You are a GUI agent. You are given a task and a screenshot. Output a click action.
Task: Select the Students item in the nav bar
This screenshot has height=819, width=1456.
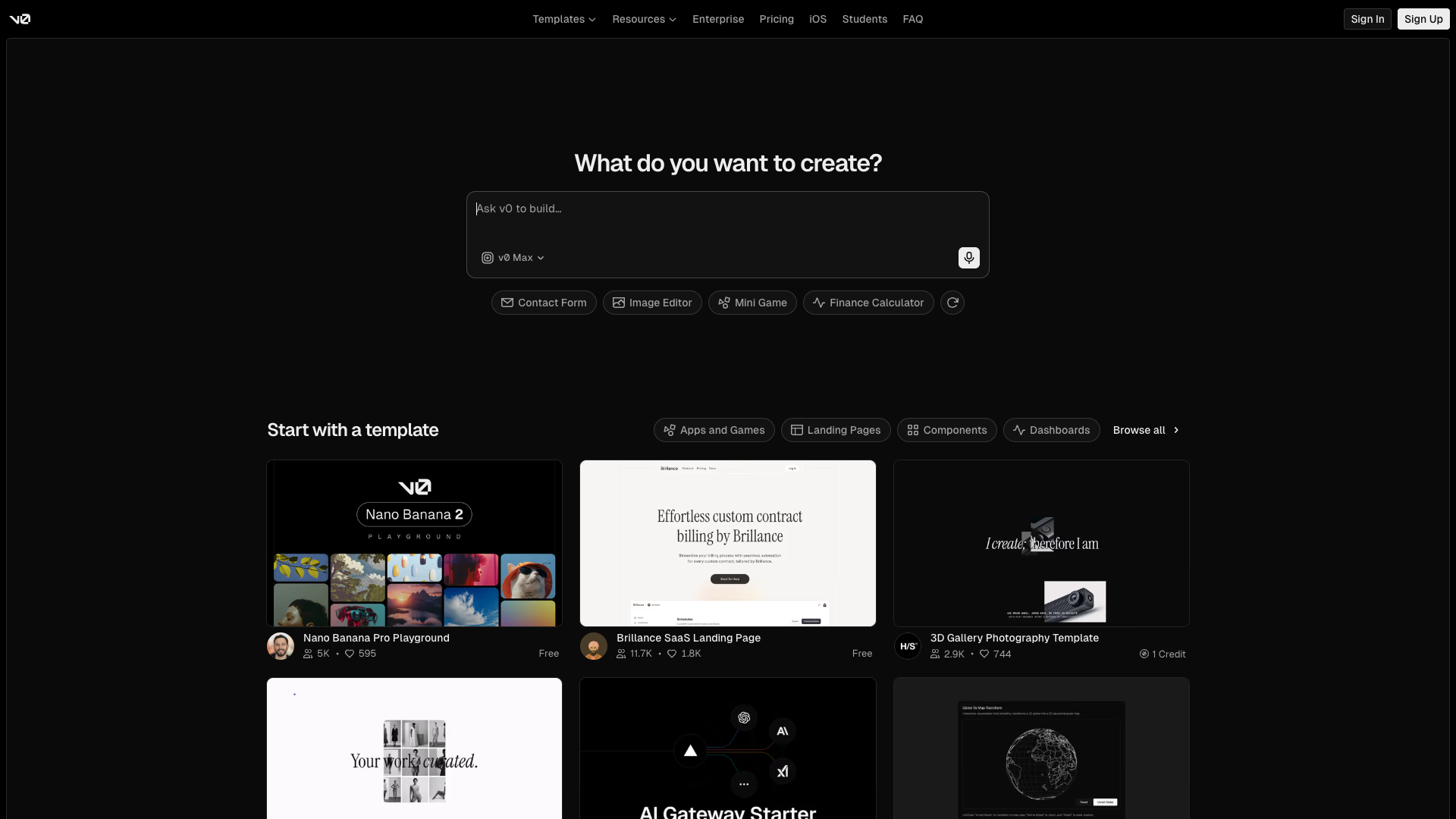point(864,19)
